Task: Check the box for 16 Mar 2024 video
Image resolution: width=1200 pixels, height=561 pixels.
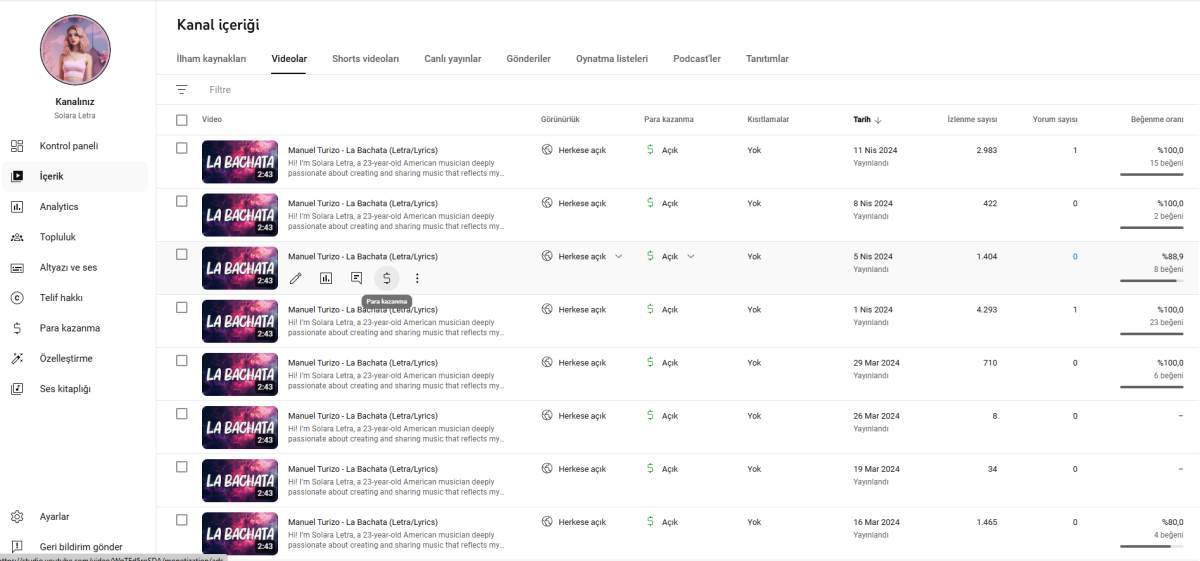Action: click(181, 519)
